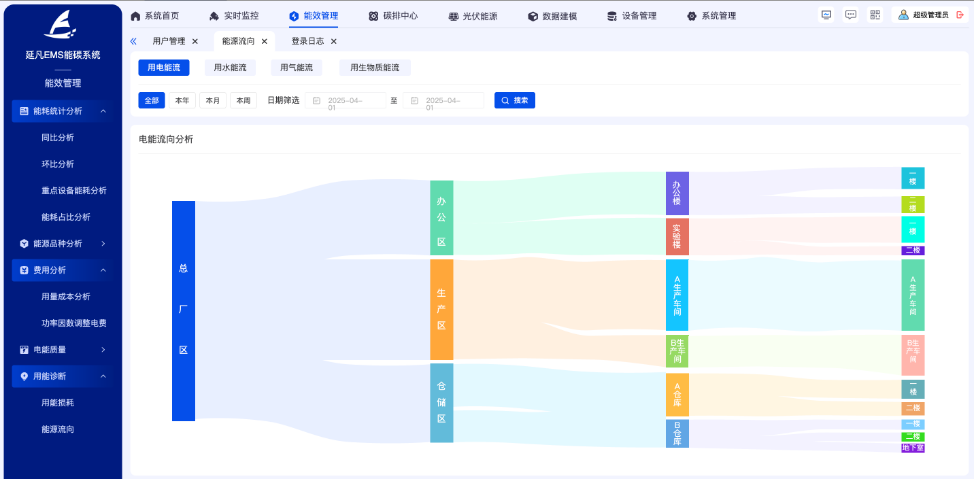This screenshot has height=479, width=974.
Task: Switch to the 用水能流 tab
Action: point(230,68)
